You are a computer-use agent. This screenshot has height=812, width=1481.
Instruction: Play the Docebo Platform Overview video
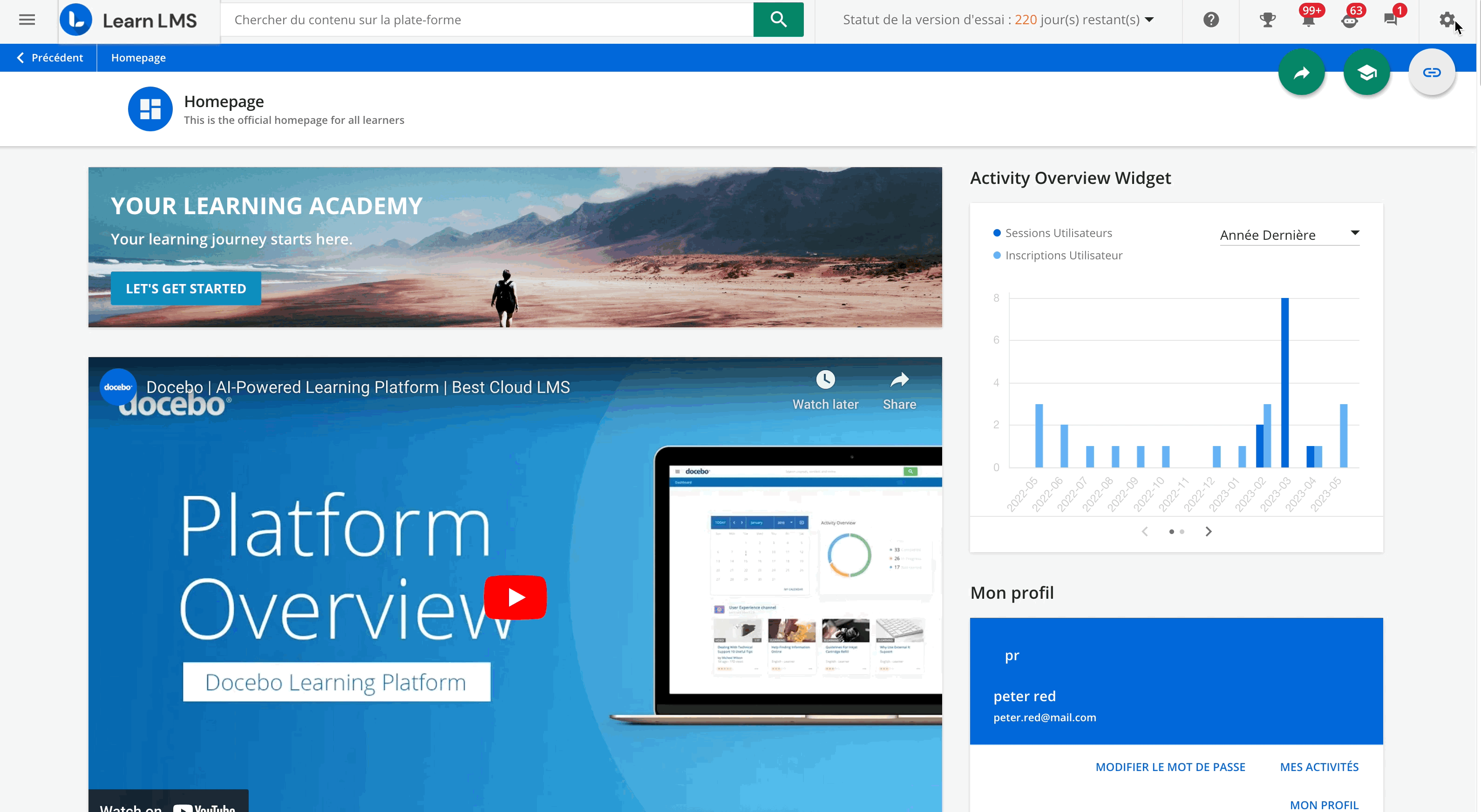[515, 597]
